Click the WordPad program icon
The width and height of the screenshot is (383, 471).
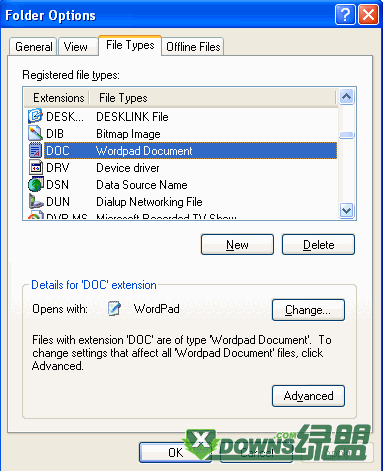[114, 308]
